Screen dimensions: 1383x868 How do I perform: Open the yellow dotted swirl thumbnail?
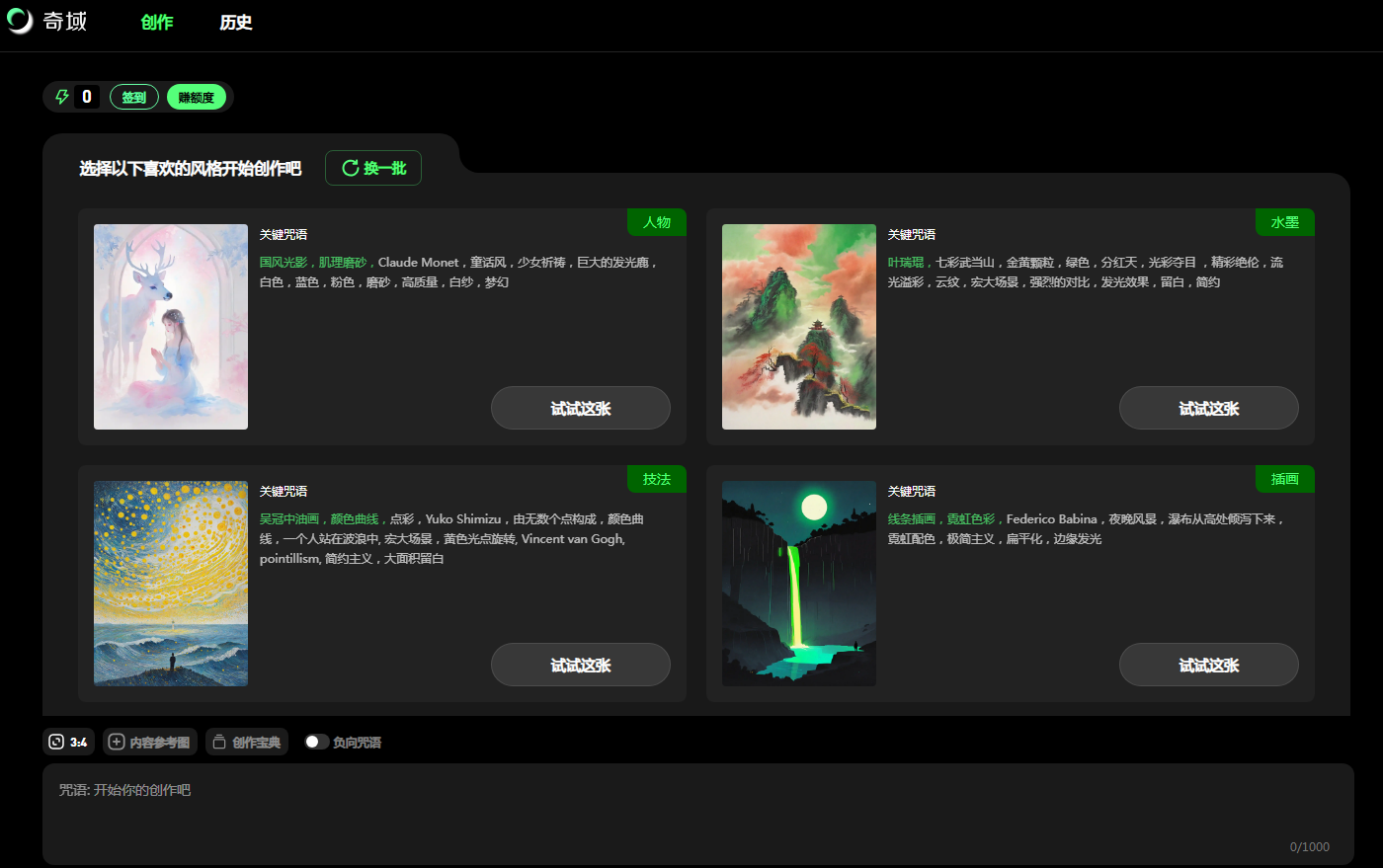coord(171,584)
